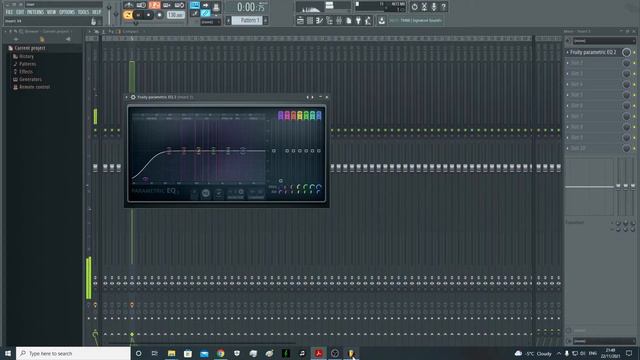This screenshot has width=640, height=360.
Task: Open the output dropdown at mixer panel bottom
Action: pos(604,341)
